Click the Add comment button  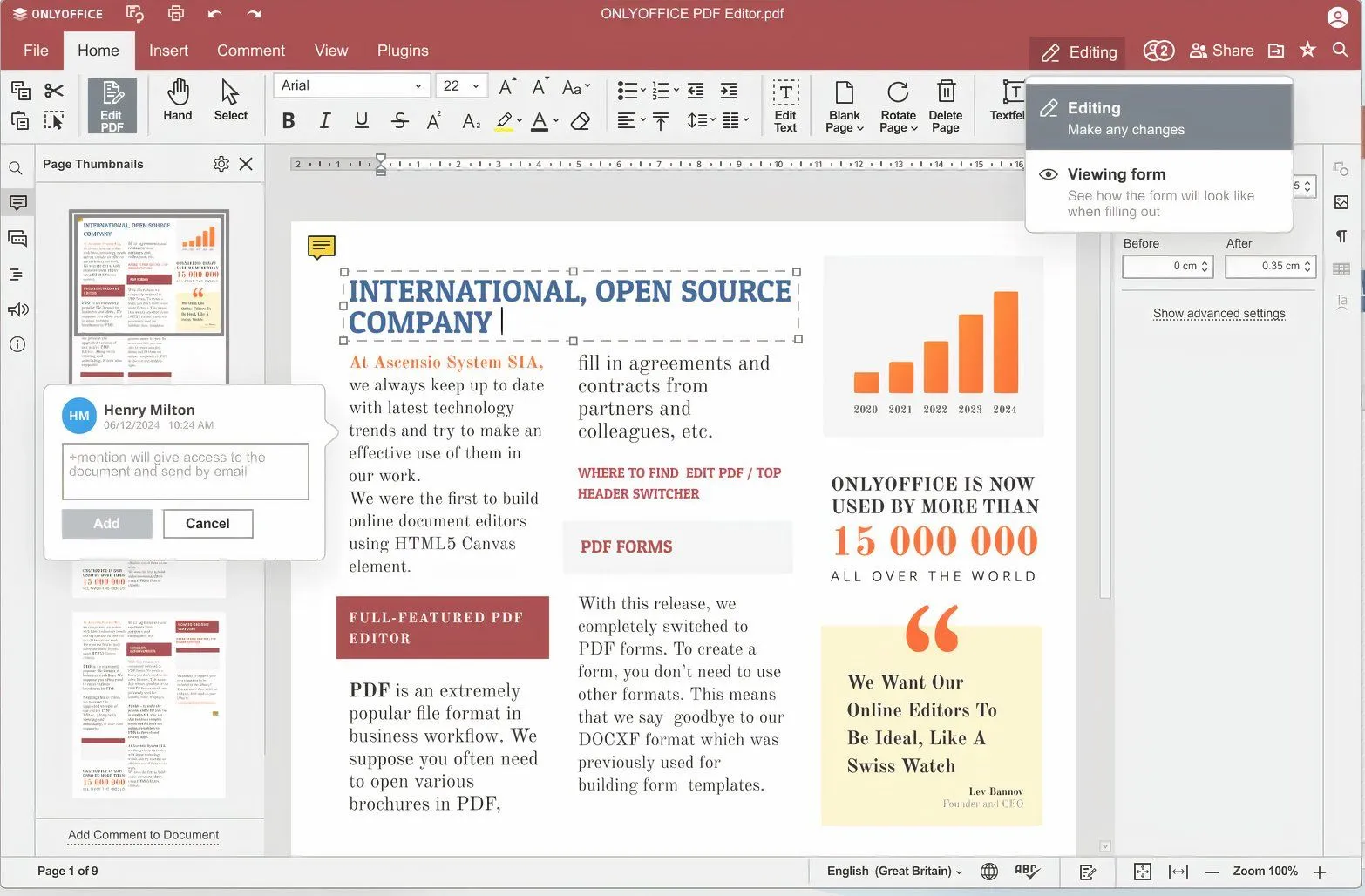pos(107,524)
